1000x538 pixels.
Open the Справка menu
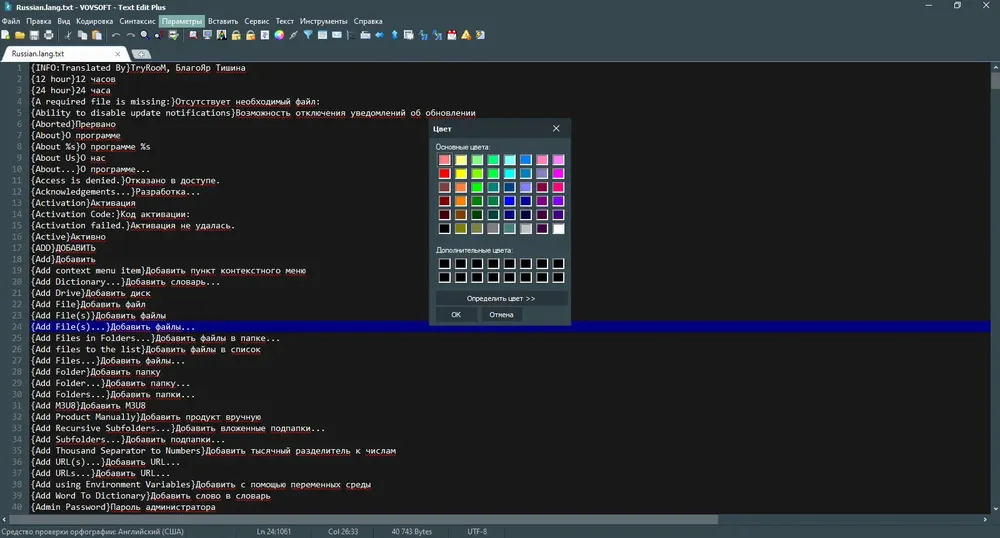tap(368, 21)
